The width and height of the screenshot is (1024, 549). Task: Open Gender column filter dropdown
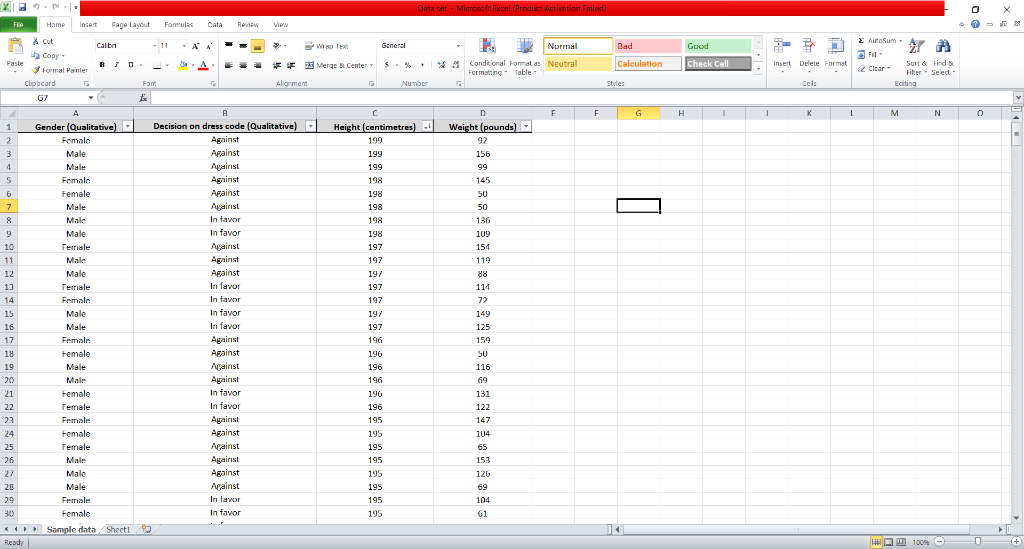tap(127, 126)
